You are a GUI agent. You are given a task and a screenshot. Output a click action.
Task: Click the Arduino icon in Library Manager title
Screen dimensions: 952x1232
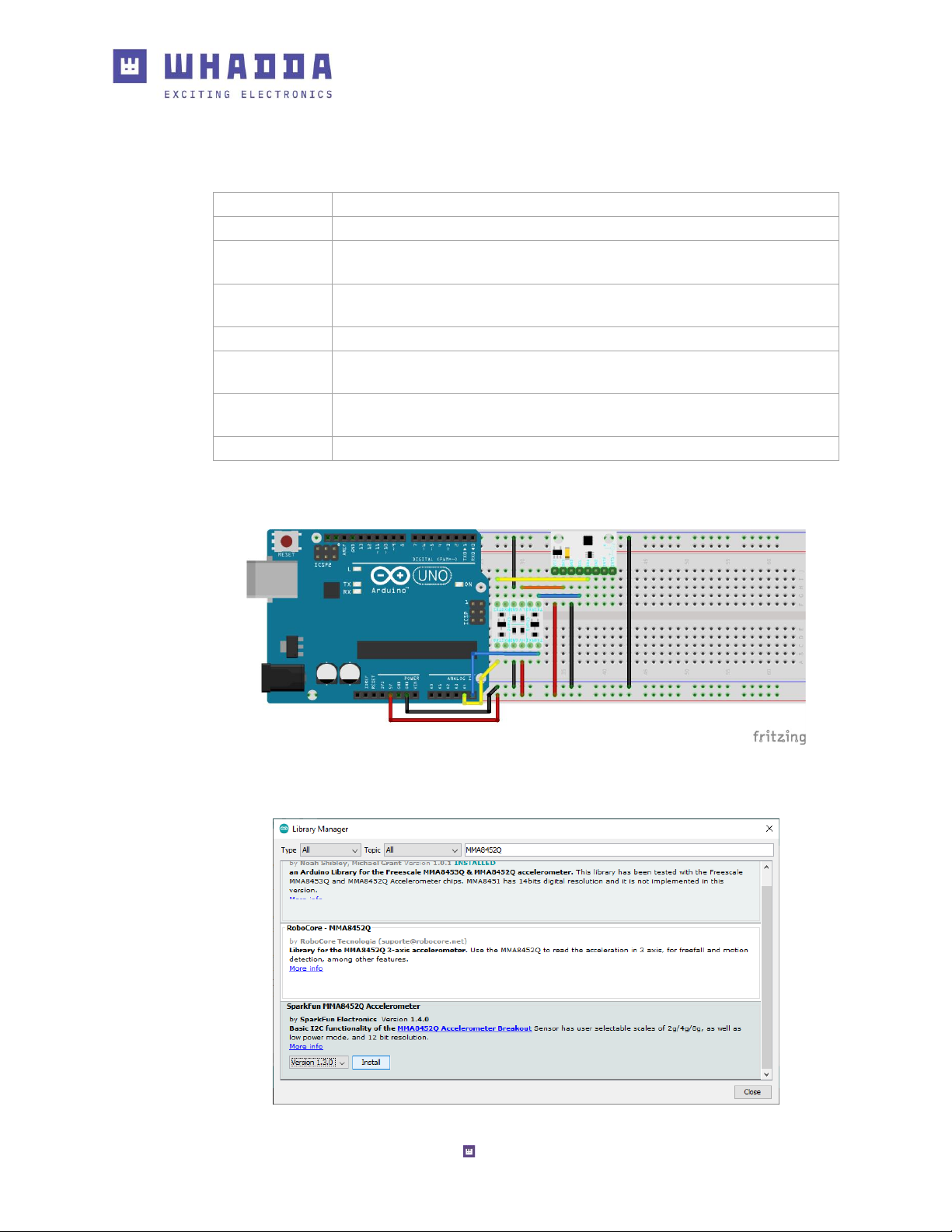[x=284, y=829]
